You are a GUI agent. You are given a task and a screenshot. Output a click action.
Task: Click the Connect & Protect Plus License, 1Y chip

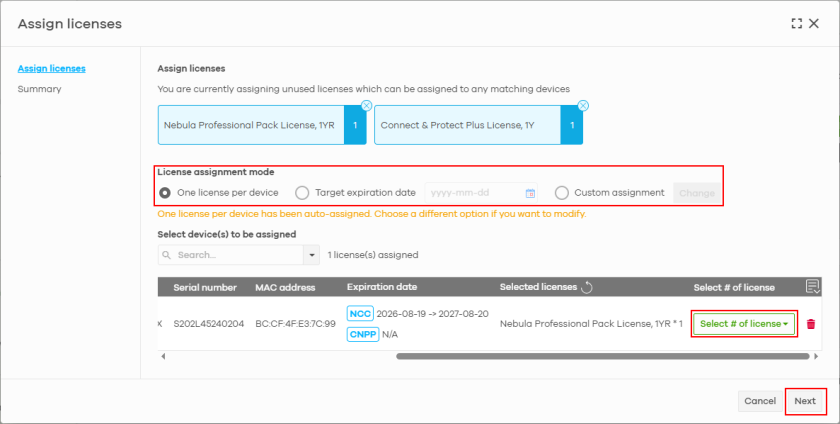(478, 125)
